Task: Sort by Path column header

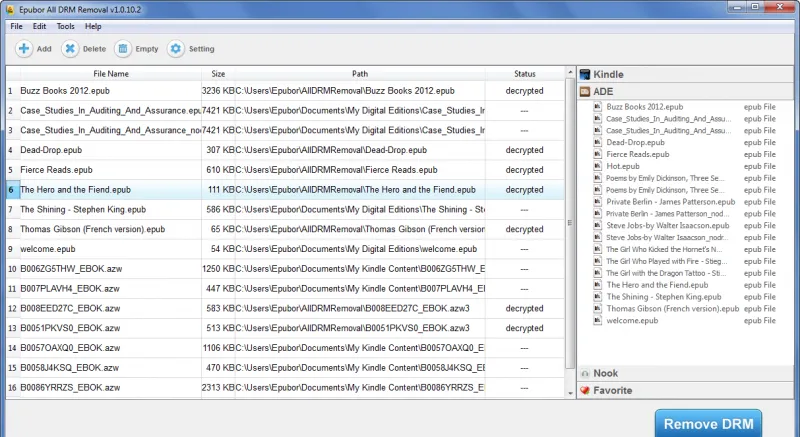Action: coord(360,74)
